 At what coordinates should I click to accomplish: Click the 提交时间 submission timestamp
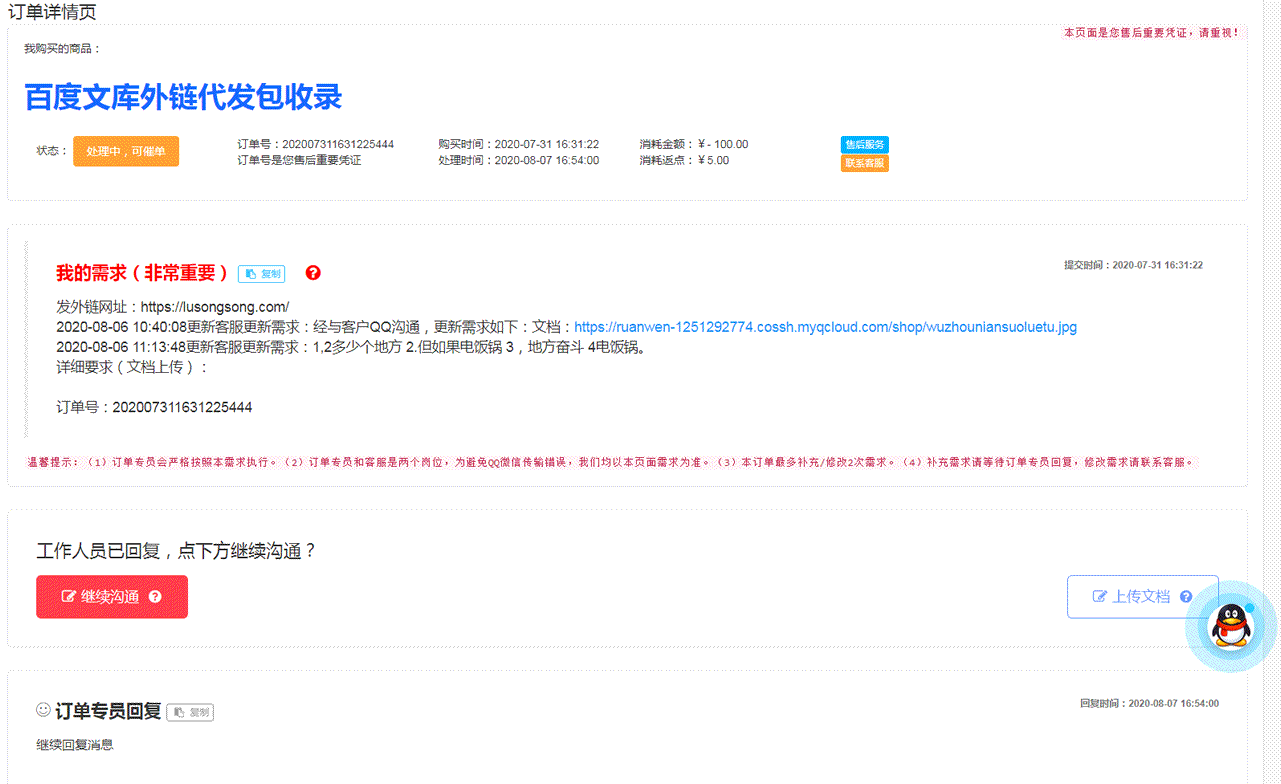coord(1133,265)
